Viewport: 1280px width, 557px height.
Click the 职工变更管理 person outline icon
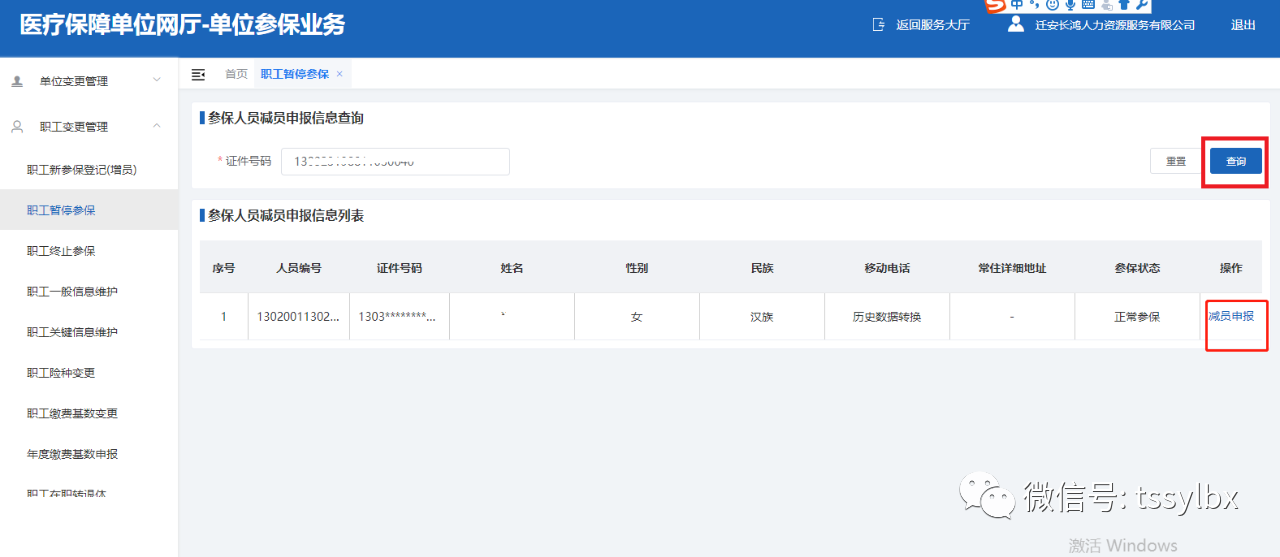[17, 127]
